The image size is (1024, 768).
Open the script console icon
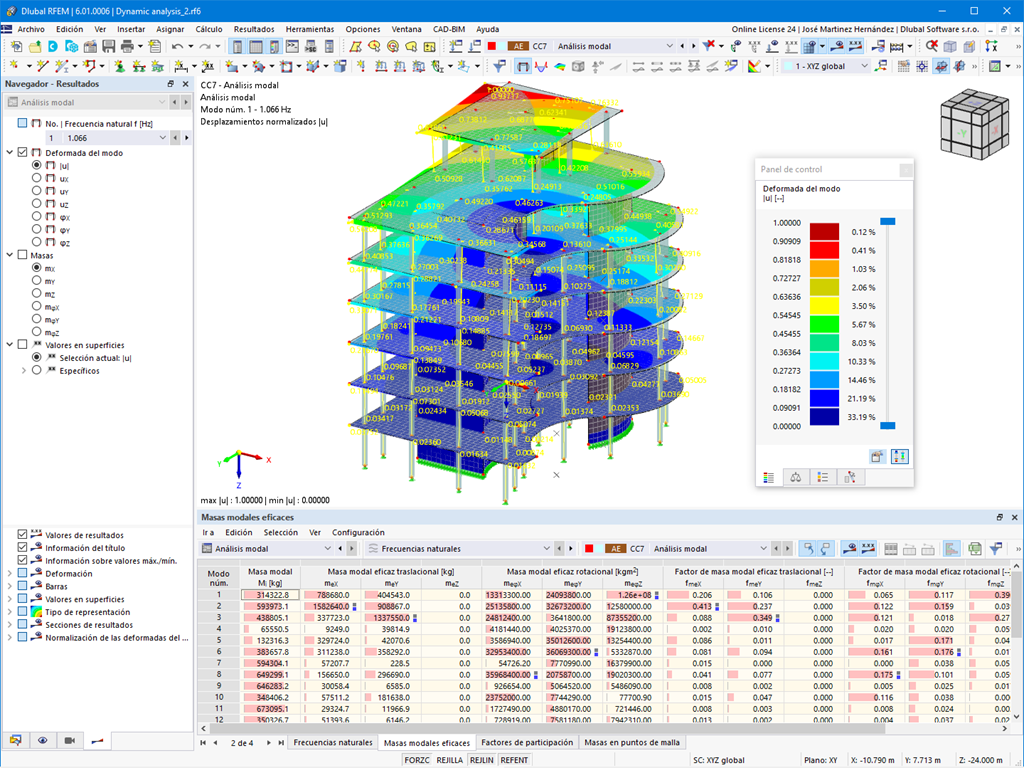(x=292, y=46)
